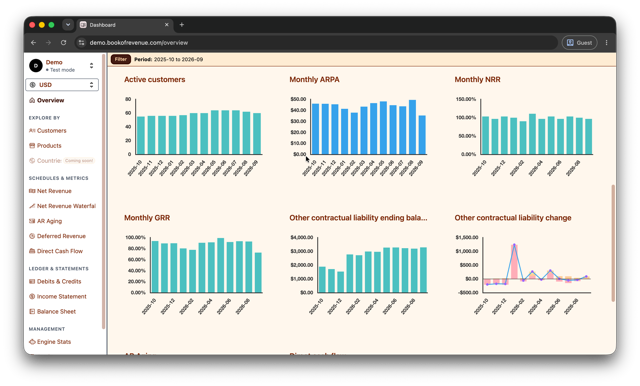Open the USD currency dropdown
The image size is (640, 386).
pyautogui.click(x=62, y=85)
